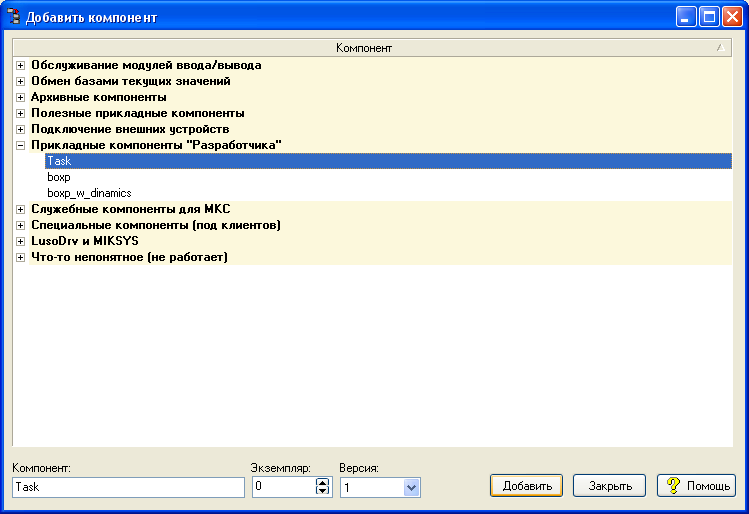Select 'Обслуживание модулей ввода/вывода' category label
Image resolution: width=749 pixels, height=514 pixels.
146,65
